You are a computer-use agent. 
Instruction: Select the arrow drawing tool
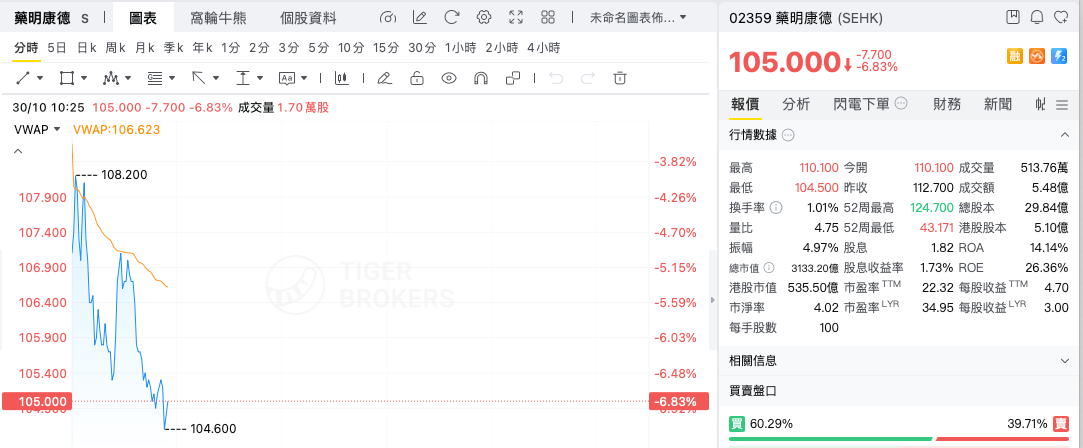[199, 78]
